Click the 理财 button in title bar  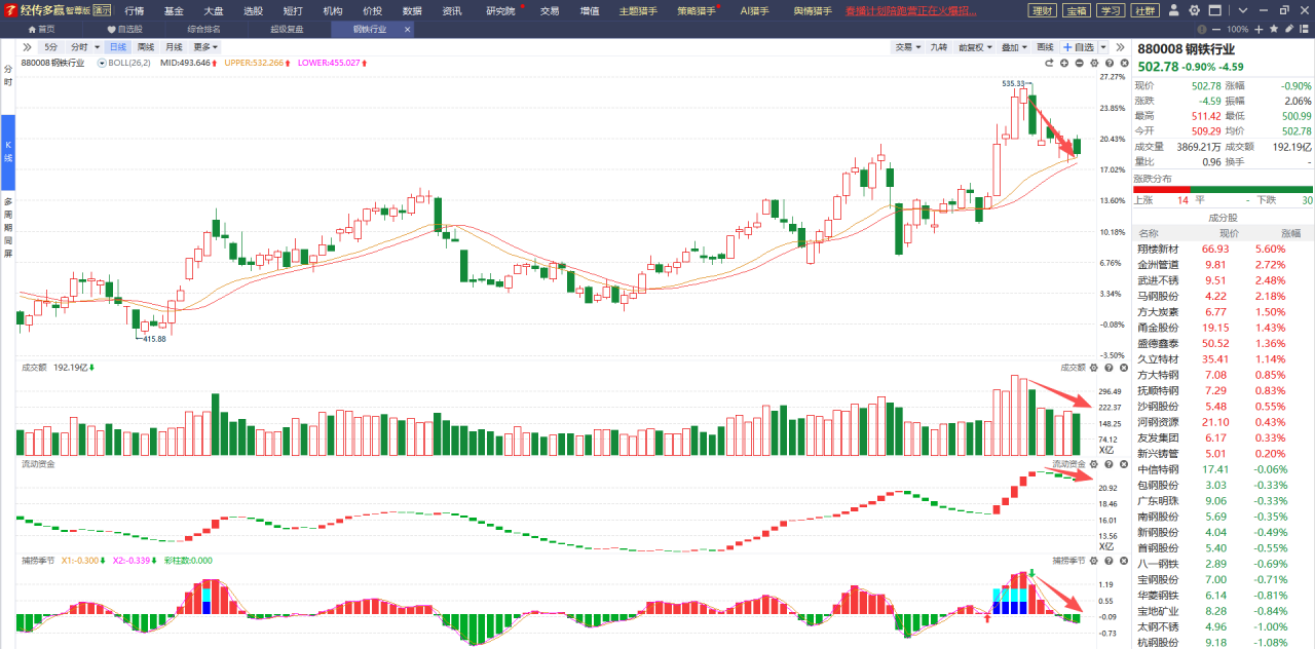coord(1042,11)
